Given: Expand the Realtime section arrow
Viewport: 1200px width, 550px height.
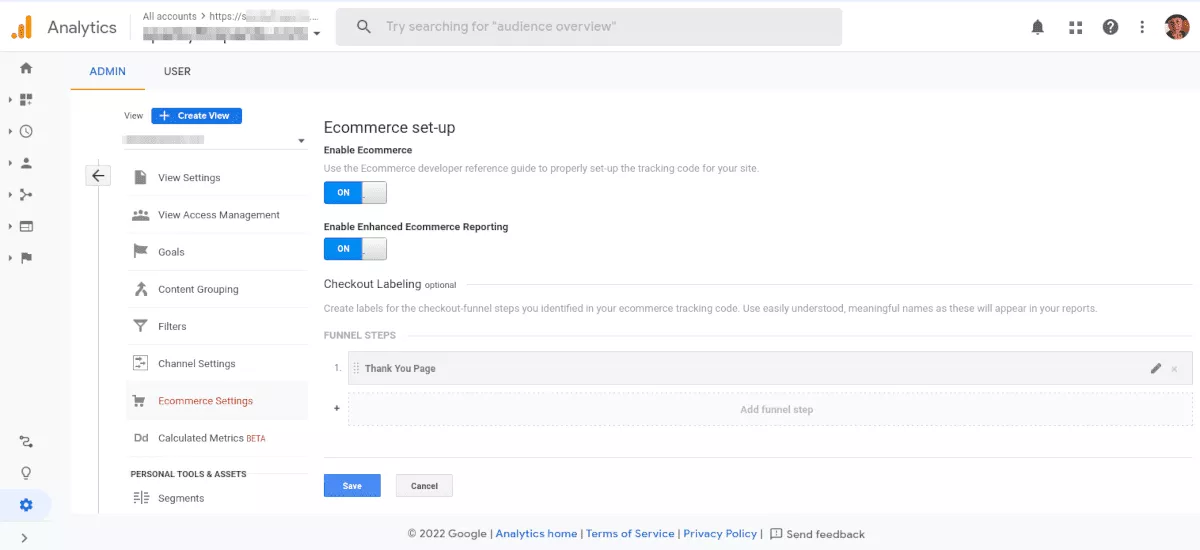Looking at the screenshot, I should click(x=10, y=131).
